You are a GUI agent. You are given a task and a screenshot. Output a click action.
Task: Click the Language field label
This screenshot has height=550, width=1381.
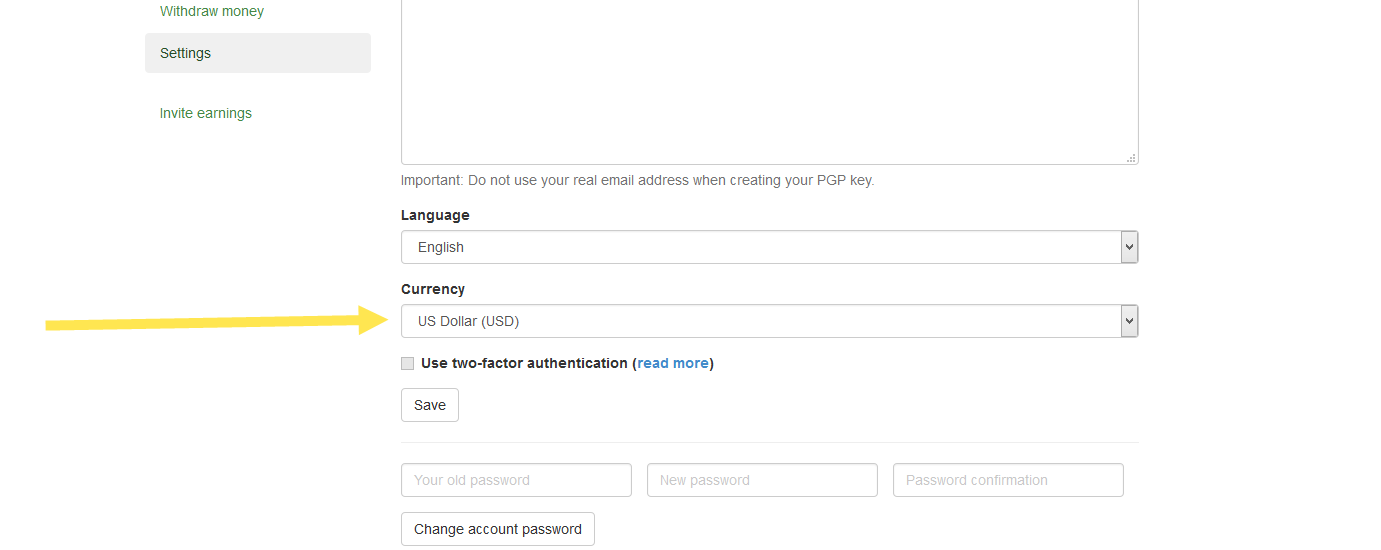435,215
